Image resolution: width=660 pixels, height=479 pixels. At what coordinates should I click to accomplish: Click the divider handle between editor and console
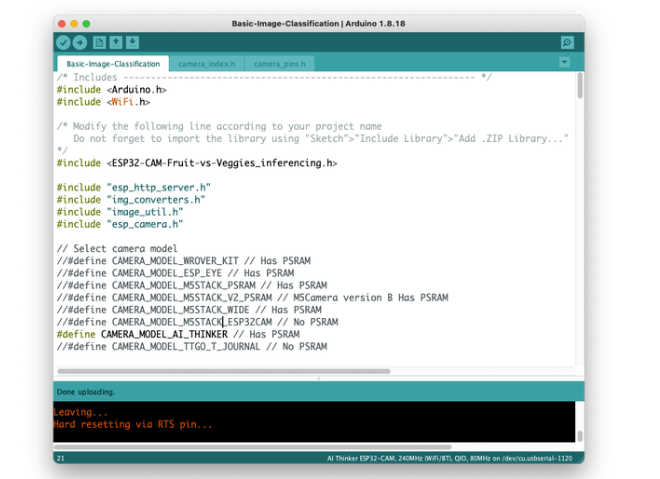pyautogui.click(x=318, y=378)
